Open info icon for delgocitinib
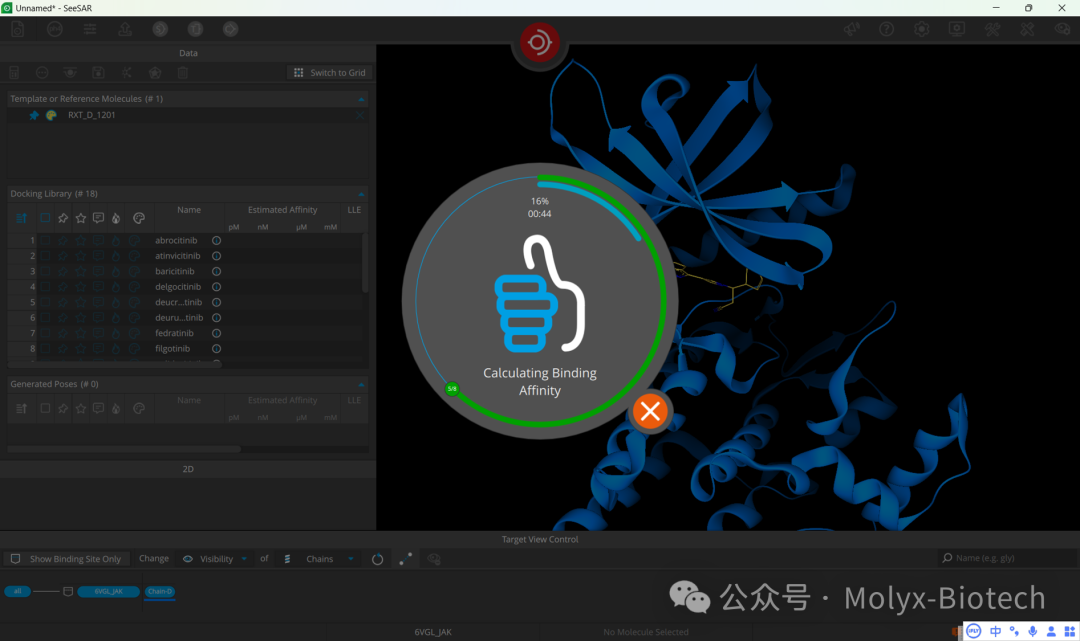Viewport: 1080px width, 641px height. click(x=216, y=286)
